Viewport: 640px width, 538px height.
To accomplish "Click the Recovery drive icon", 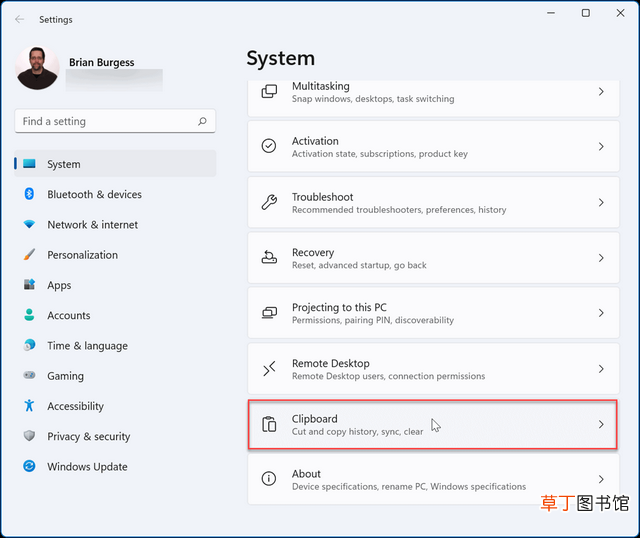I will [269, 257].
